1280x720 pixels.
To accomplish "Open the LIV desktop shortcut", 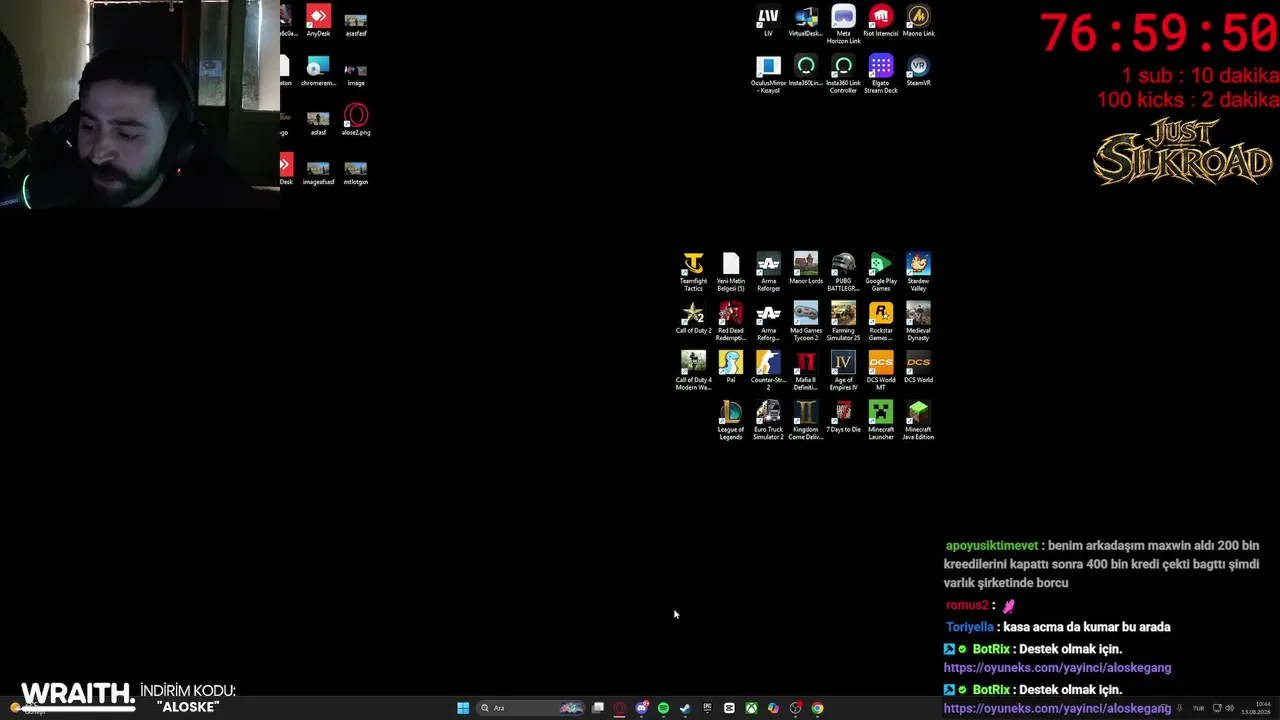I will [x=768, y=21].
